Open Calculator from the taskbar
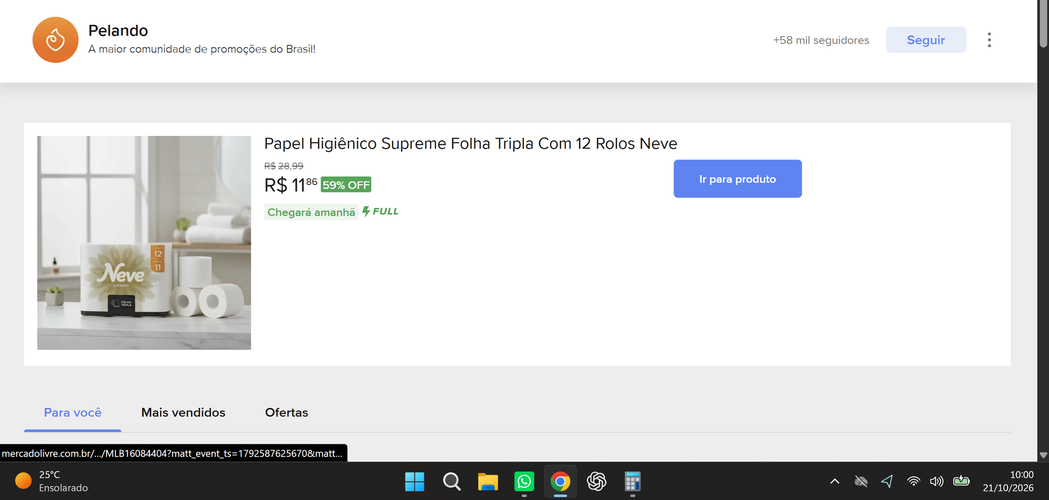 632,481
